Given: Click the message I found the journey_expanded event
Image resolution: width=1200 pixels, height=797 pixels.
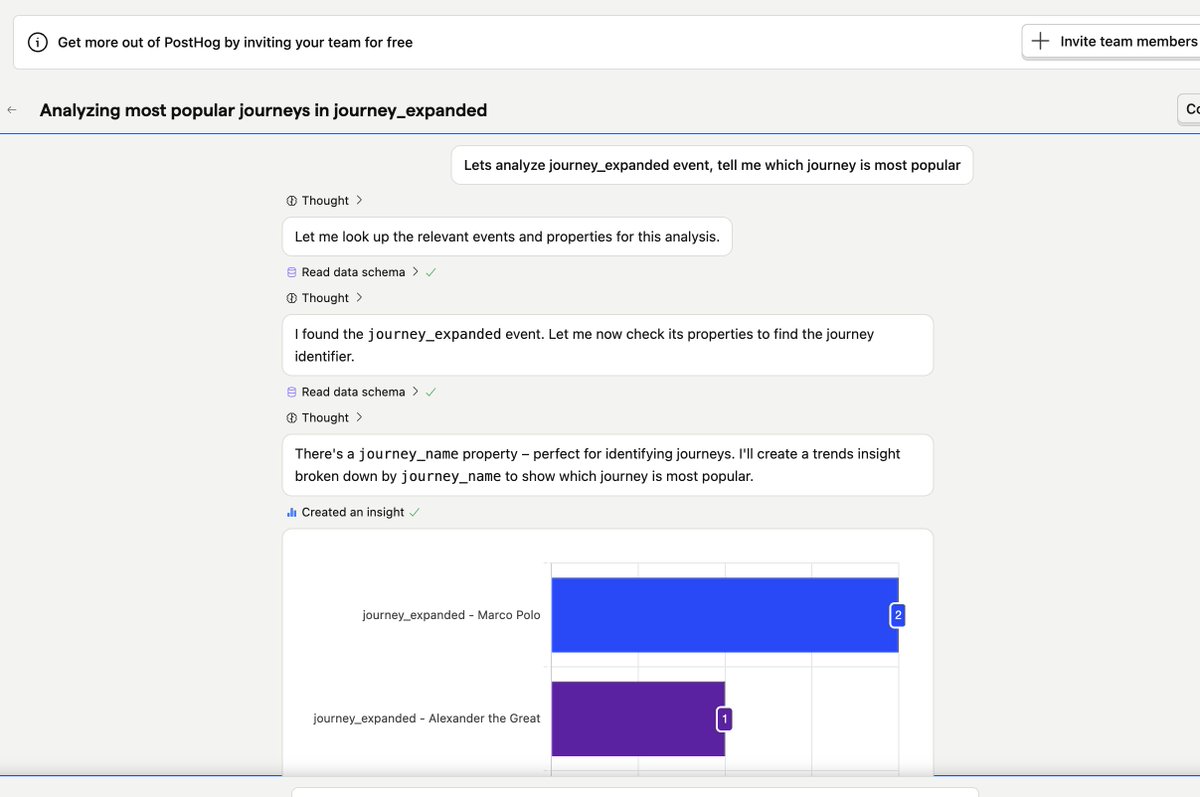Looking at the screenshot, I should tap(607, 345).
